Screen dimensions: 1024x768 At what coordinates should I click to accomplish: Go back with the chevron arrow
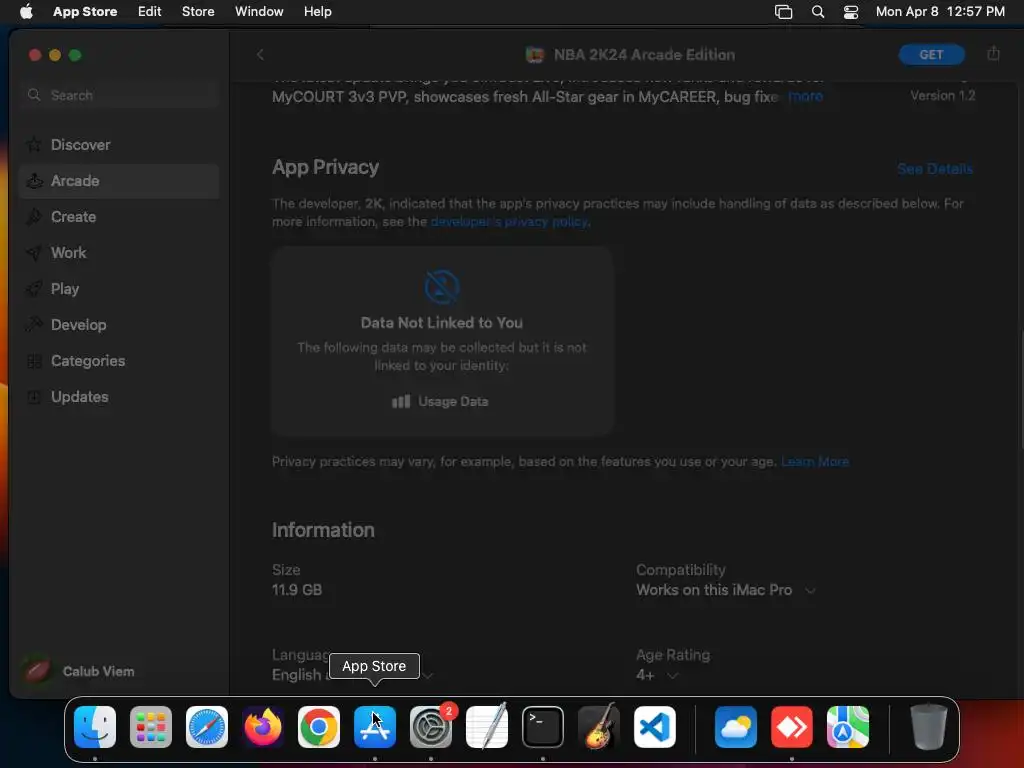[x=260, y=55]
